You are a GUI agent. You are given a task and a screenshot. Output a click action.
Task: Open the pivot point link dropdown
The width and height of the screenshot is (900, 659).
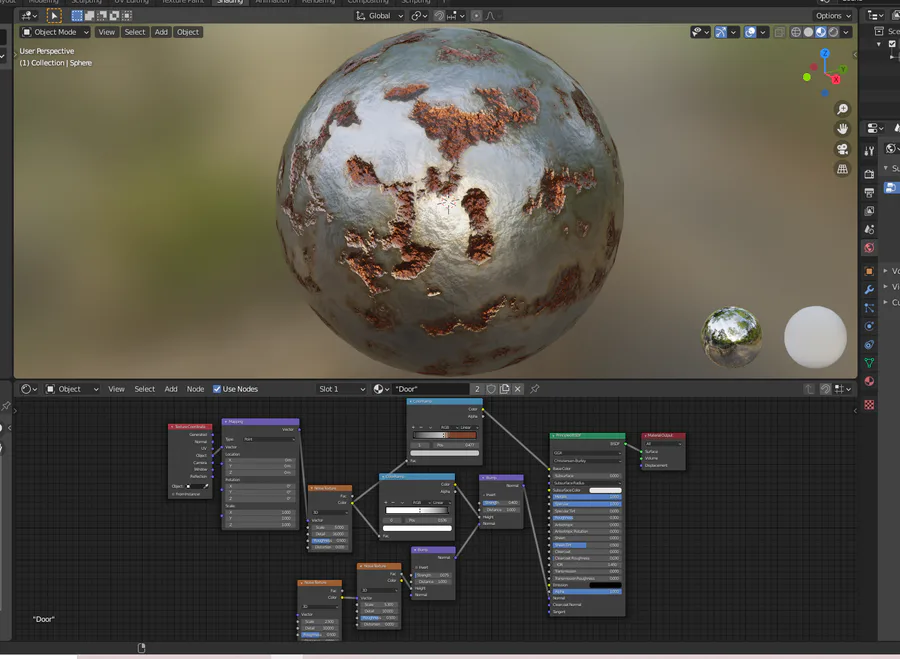(419, 15)
